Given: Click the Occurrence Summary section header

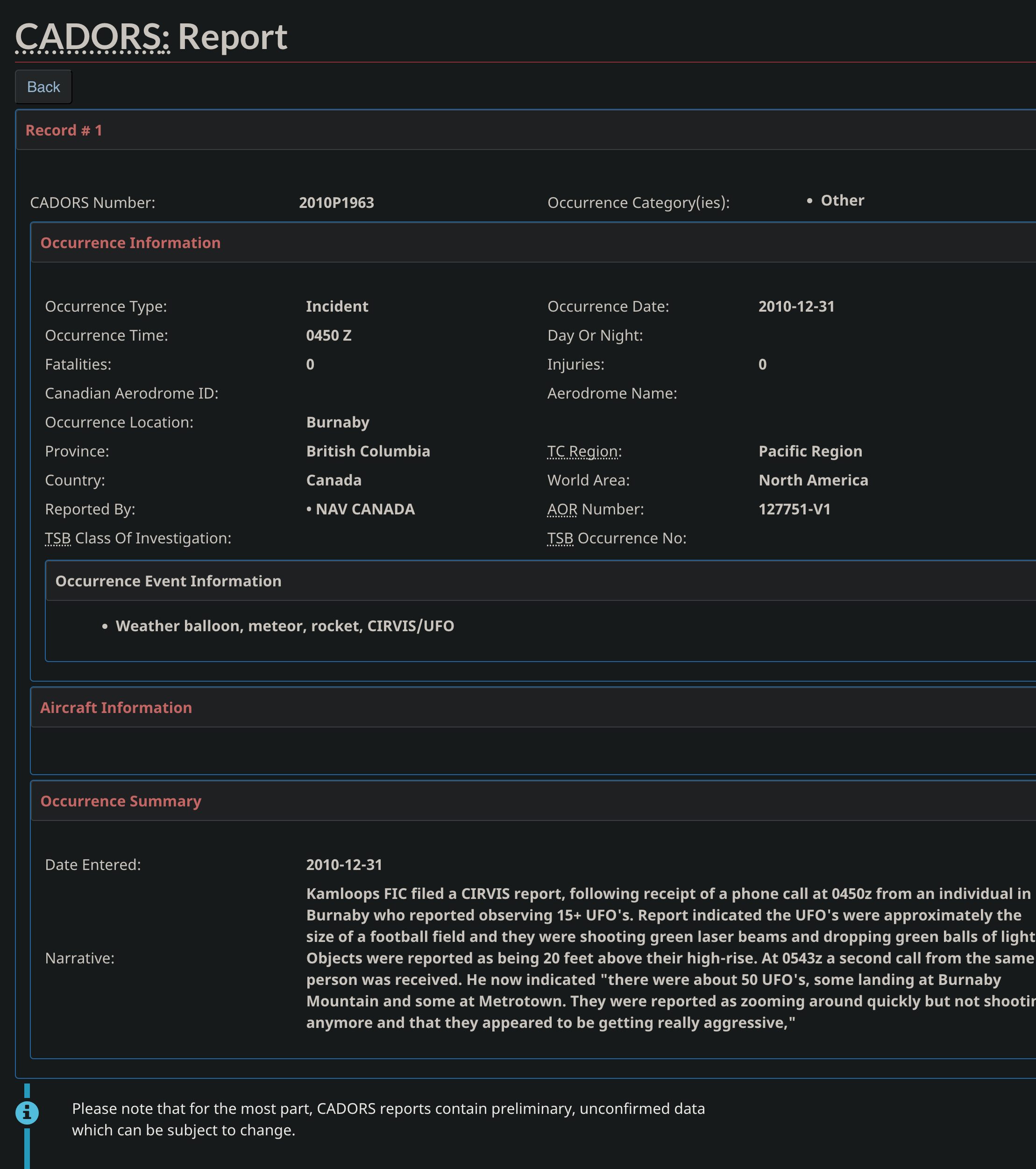Looking at the screenshot, I should click(x=121, y=801).
